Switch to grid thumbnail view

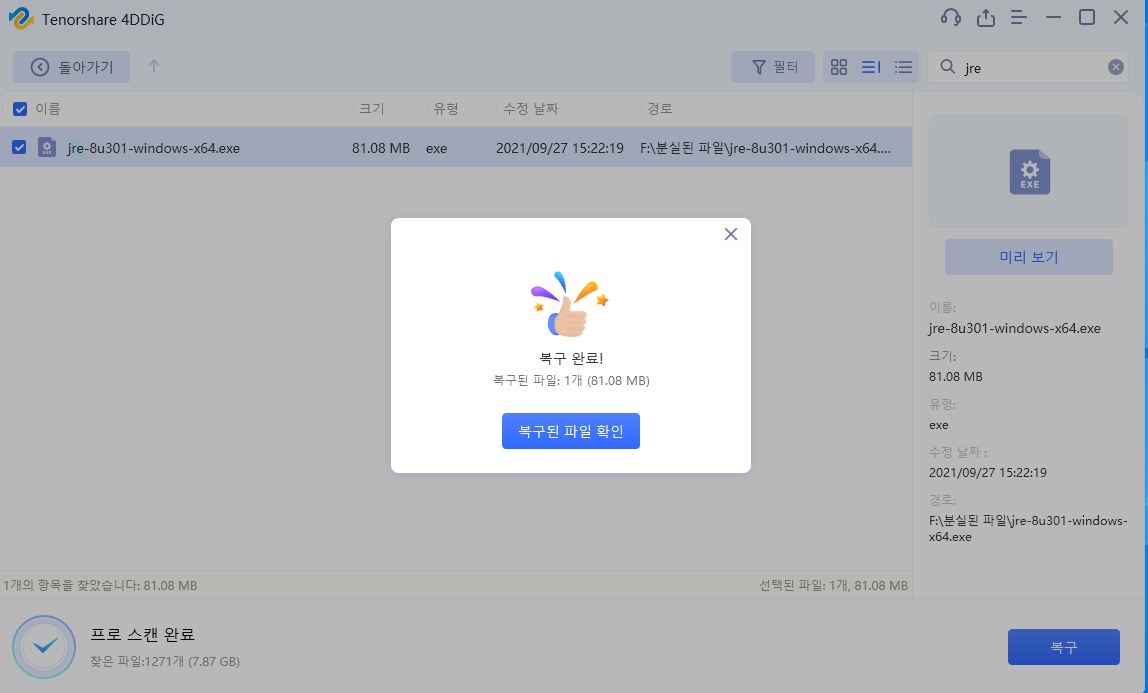839,67
